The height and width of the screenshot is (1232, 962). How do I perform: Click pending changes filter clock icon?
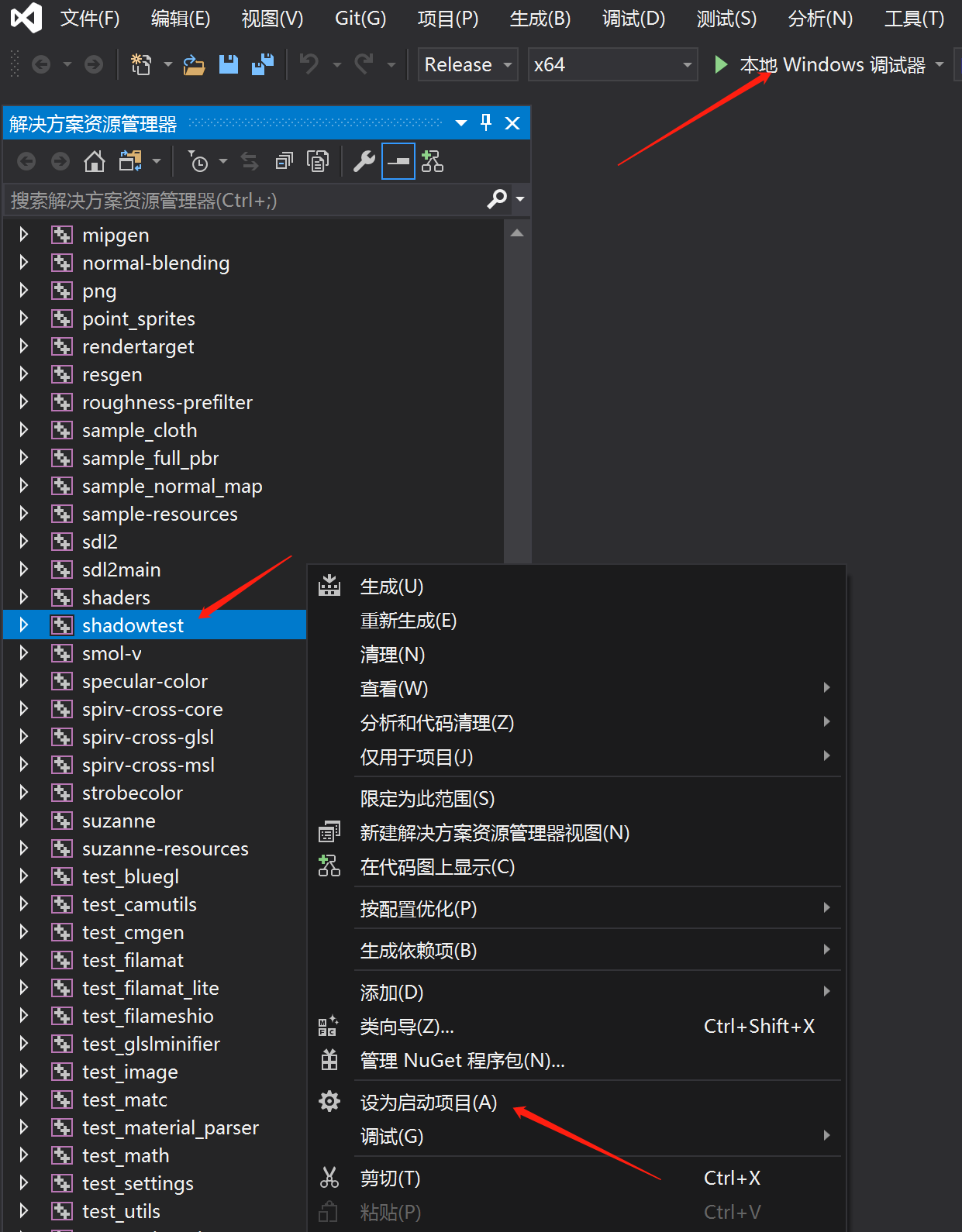click(198, 161)
